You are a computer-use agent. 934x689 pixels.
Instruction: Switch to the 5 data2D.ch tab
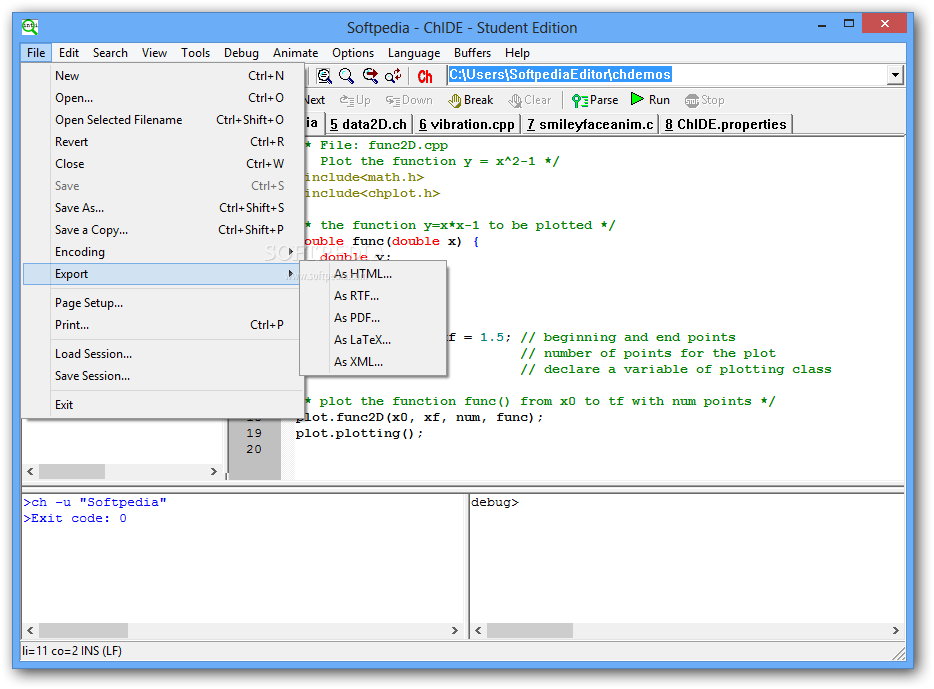pos(368,124)
